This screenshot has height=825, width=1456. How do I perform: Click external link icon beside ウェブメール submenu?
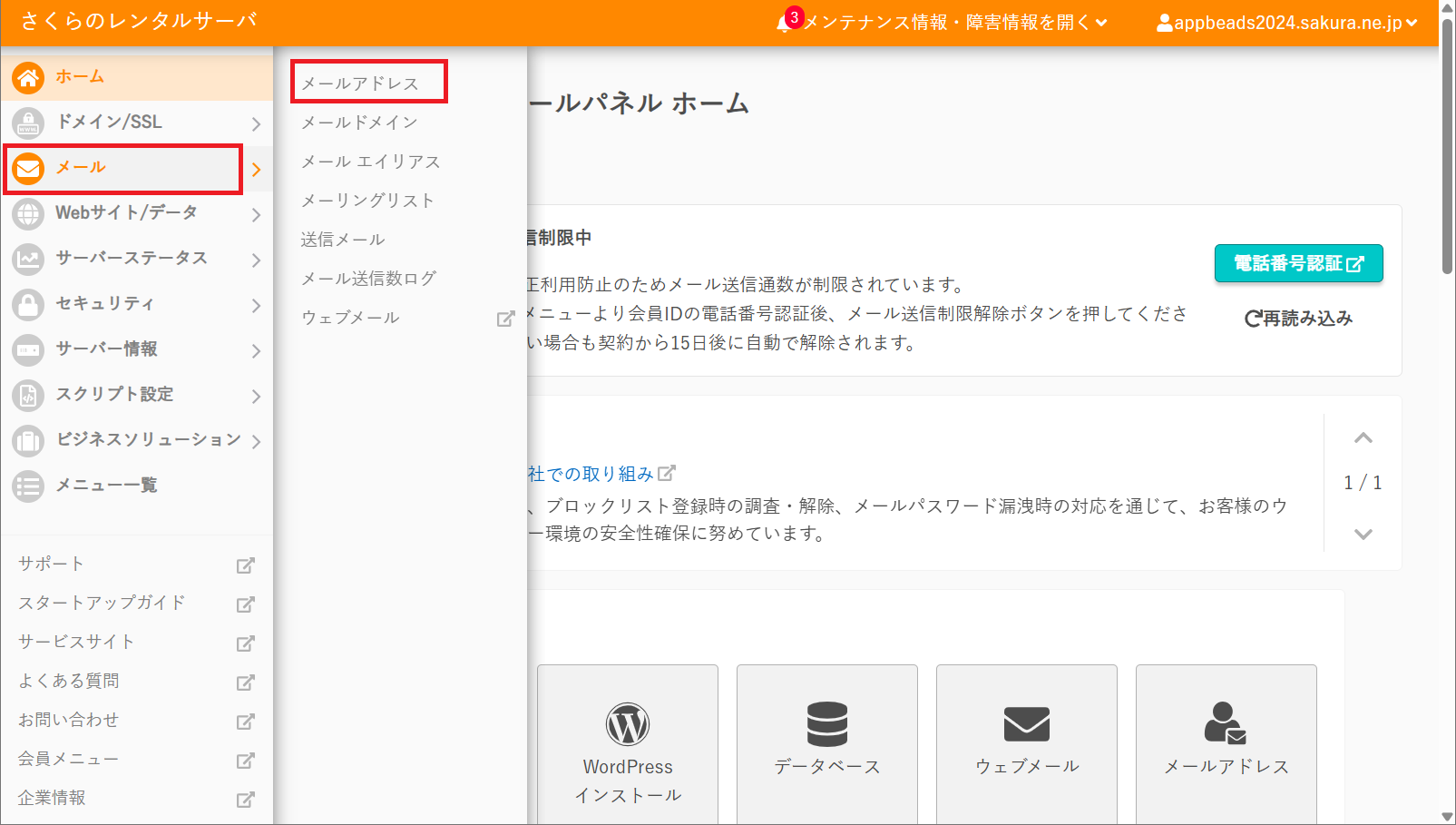tap(505, 319)
